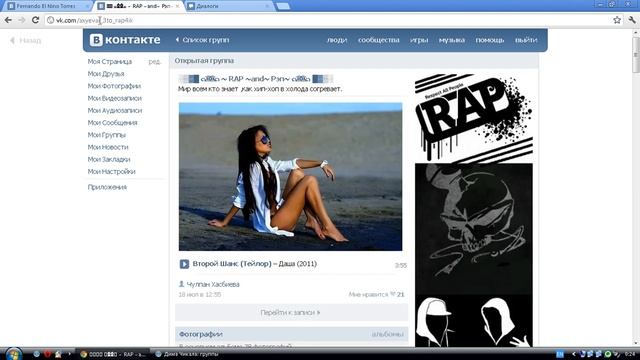Click the browser forward arrow
640x360 pixels.
coord(22,20)
